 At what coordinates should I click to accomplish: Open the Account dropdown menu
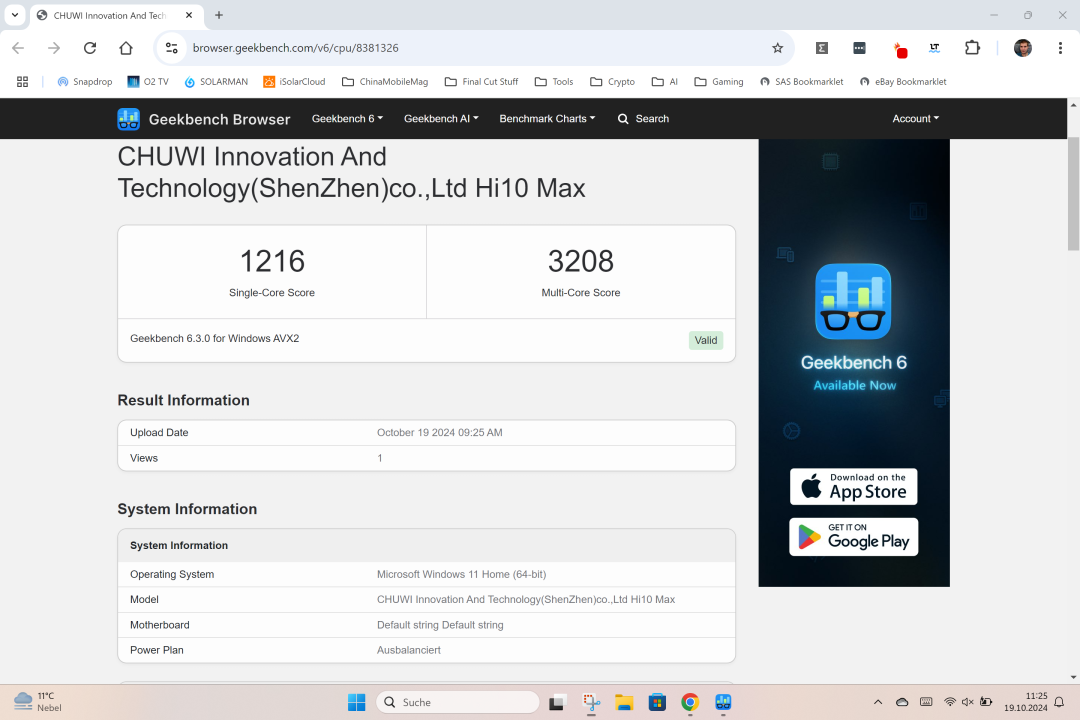(x=915, y=119)
